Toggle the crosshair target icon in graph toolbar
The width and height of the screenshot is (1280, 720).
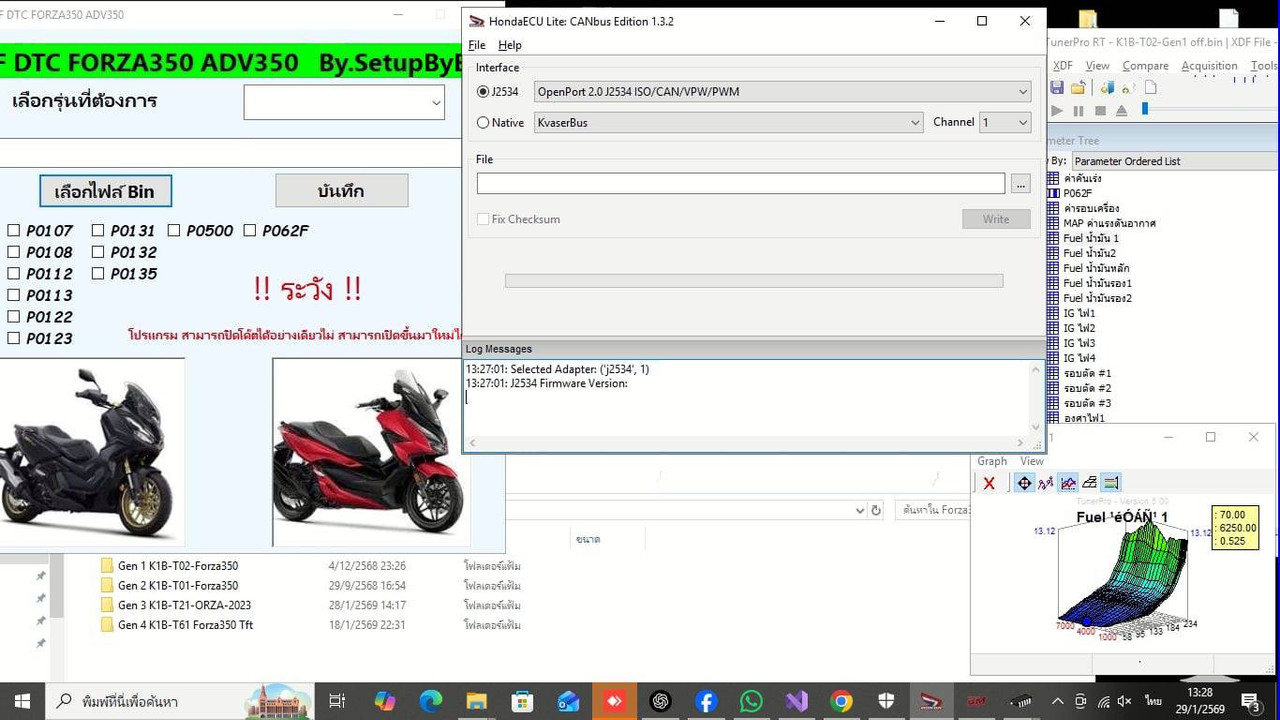coord(1024,483)
